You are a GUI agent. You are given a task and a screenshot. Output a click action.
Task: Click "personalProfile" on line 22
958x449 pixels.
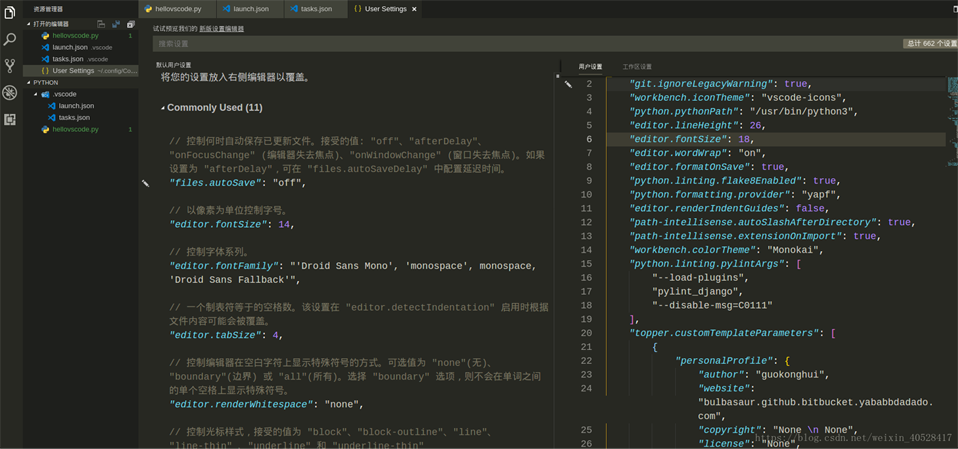pos(724,360)
